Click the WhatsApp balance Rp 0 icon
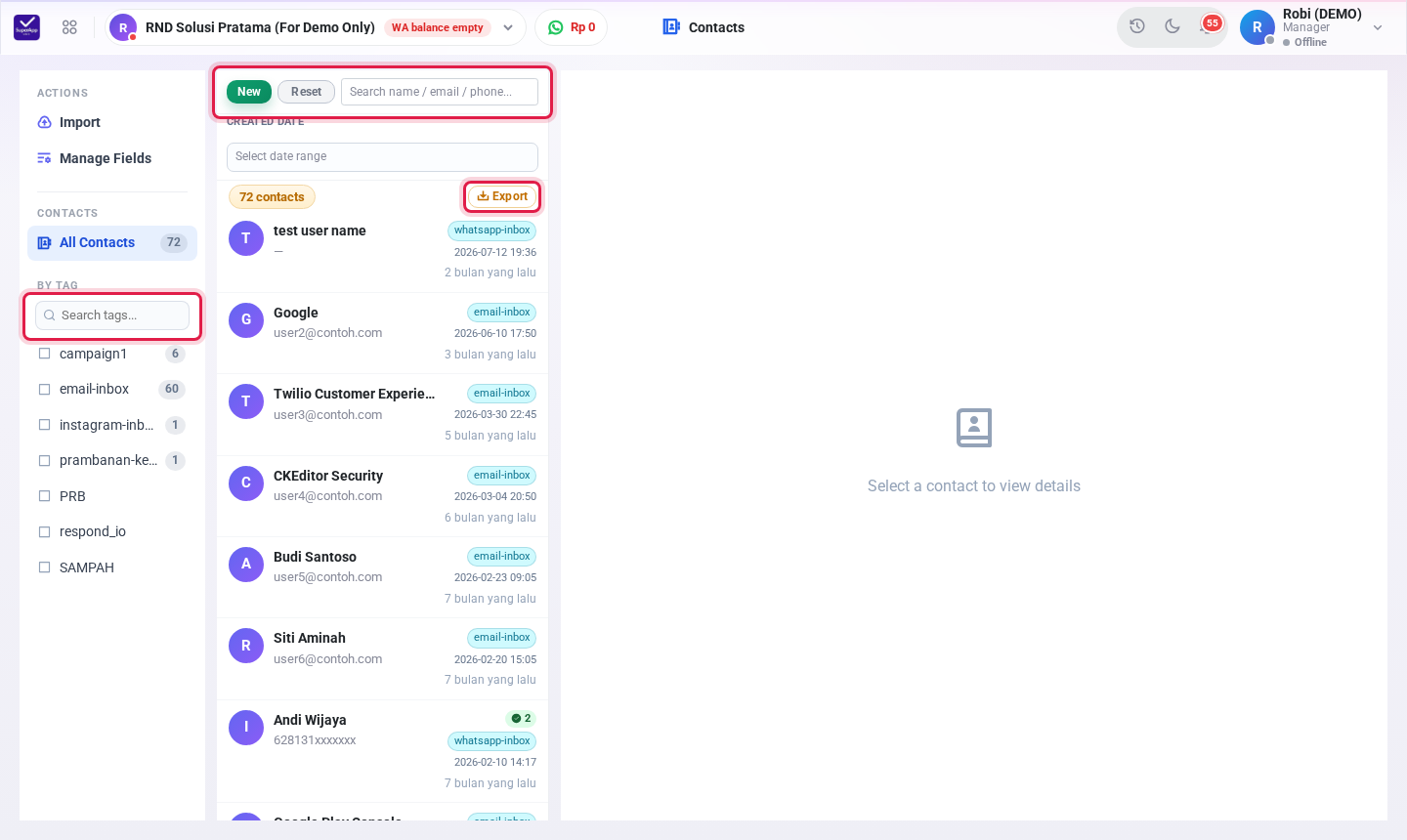The height and width of the screenshot is (840, 1407). [x=556, y=27]
